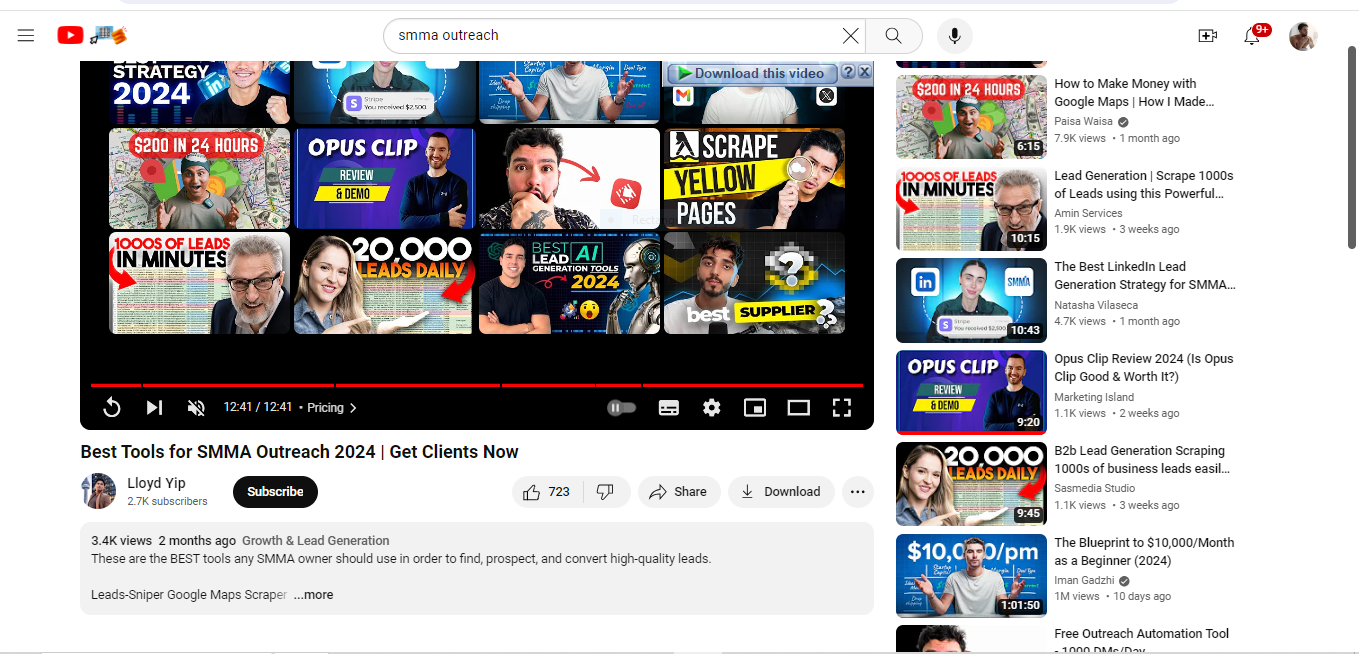The height and width of the screenshot is (654, 1359).
Task: Close the download overlay bar
Action: click(864, 72)
